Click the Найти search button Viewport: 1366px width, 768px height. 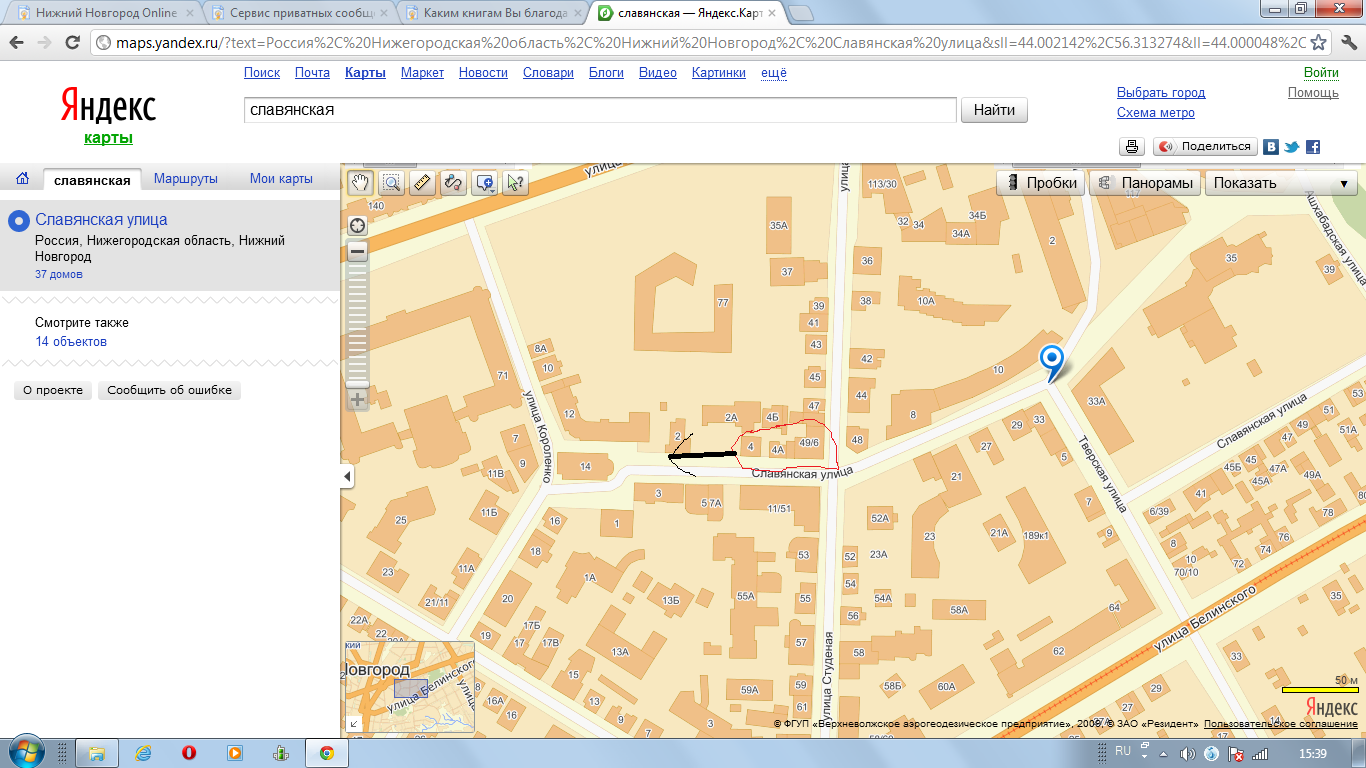coord(994,110)
